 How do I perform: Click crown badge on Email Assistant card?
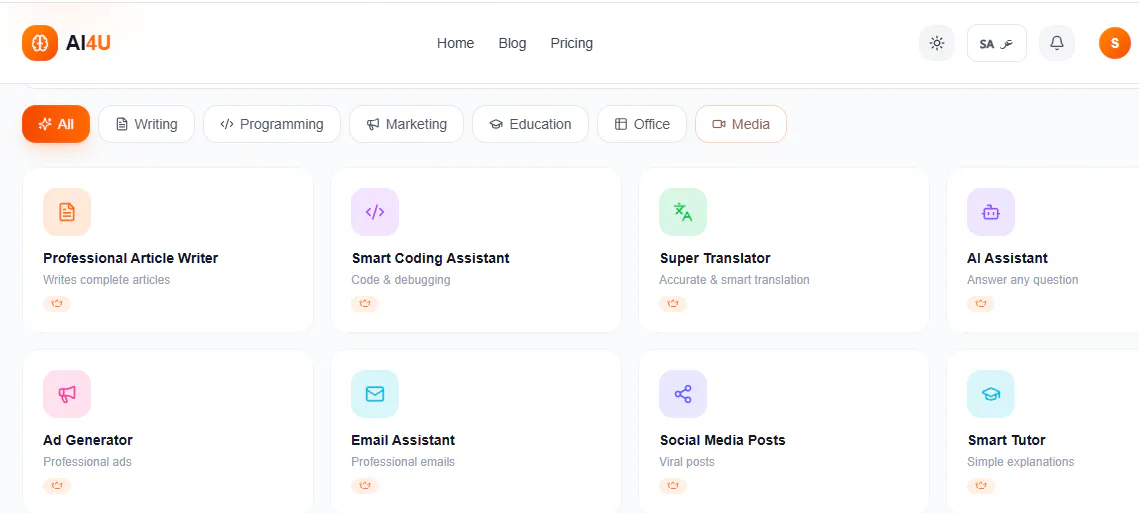click(365, 485)
